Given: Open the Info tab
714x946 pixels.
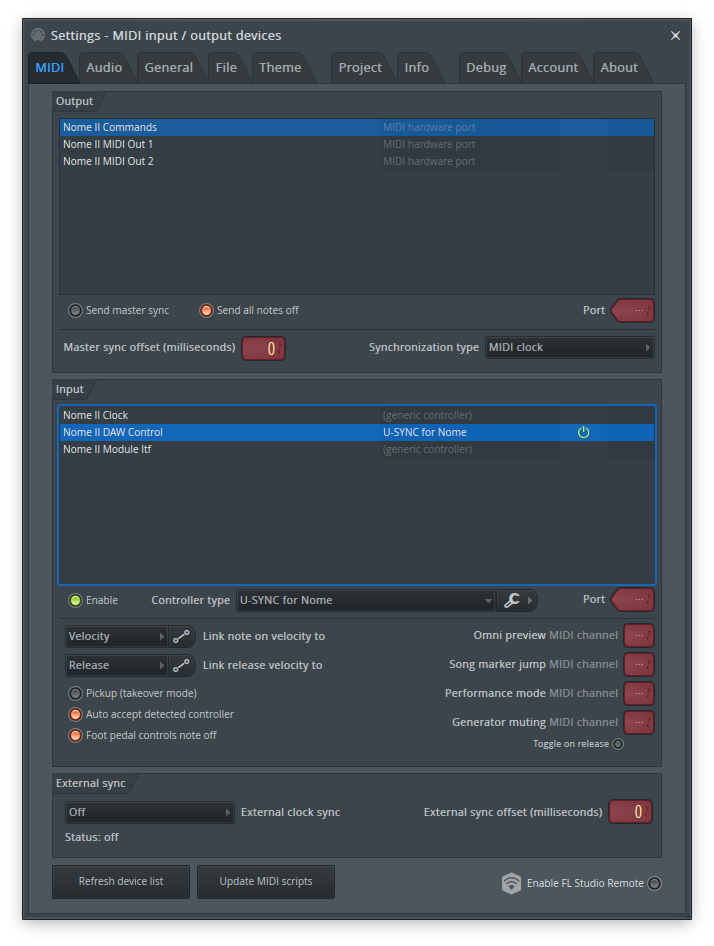Looking at the screenshot, I should 416,68.
